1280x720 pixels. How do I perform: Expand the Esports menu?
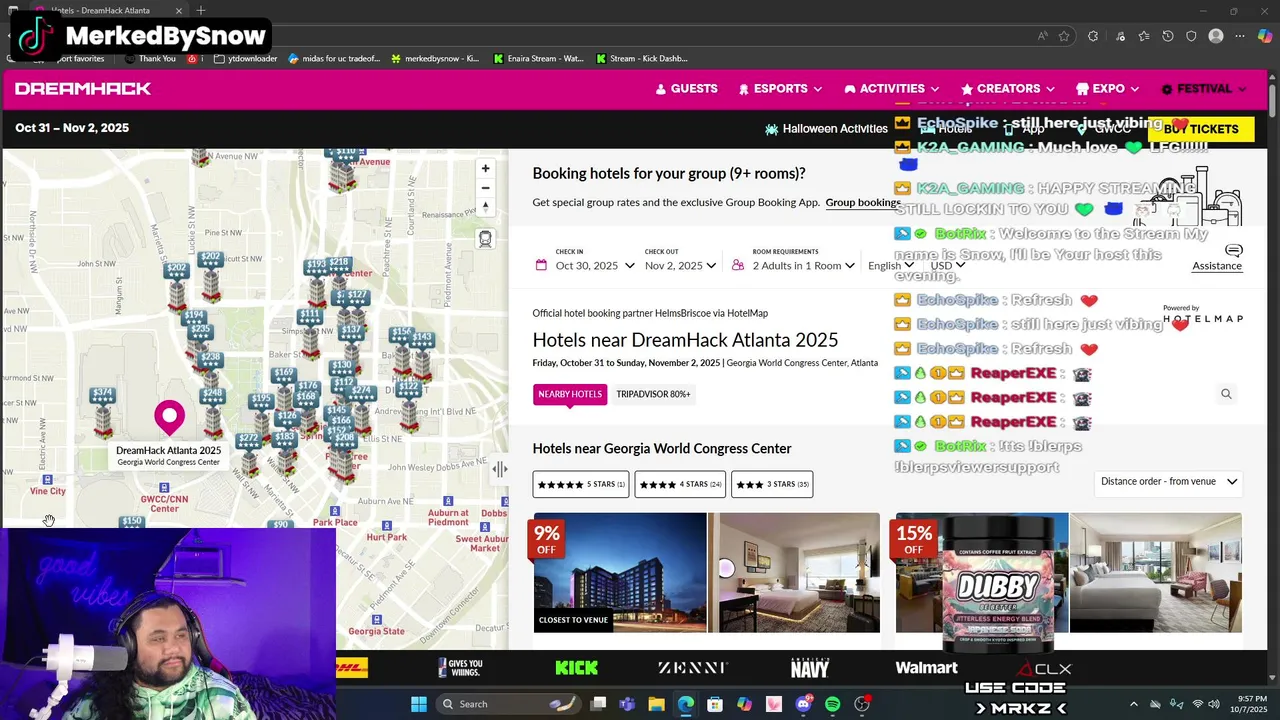pos(780,89)
